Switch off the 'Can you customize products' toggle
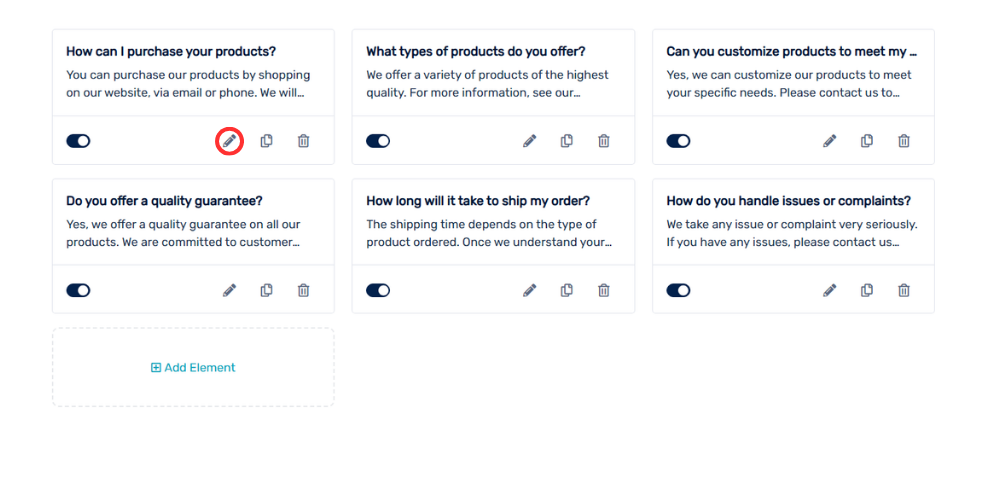Screen dimensions: 1000x500 (x=679, y=141)
